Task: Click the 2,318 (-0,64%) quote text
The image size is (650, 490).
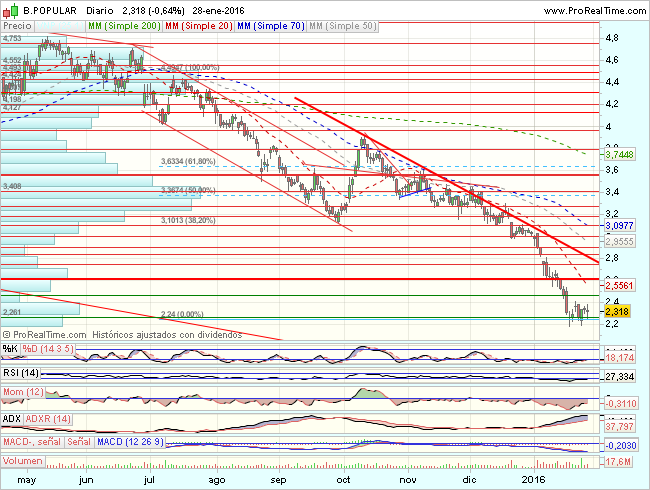Action: tap(154, 11)
